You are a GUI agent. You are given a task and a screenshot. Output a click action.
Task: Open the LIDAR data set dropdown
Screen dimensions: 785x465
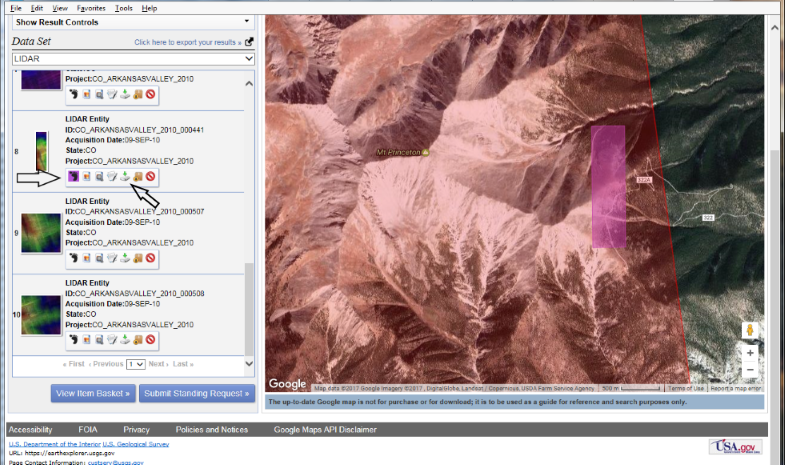point(133,59)
